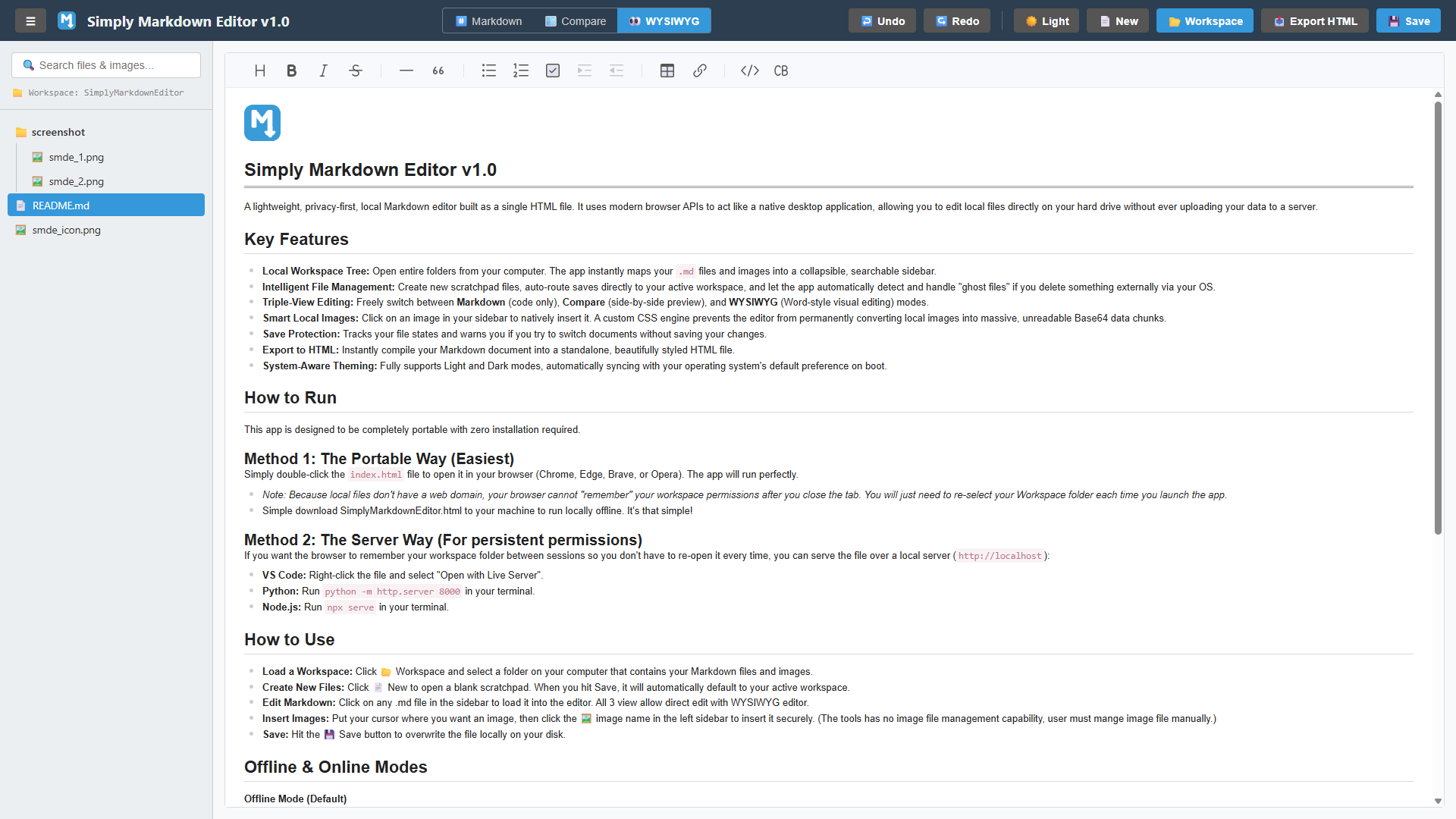Click the Offline & Online Modes heading
Image resolution: width=1456 pixels, height=819 pixels.
point(336,767)
